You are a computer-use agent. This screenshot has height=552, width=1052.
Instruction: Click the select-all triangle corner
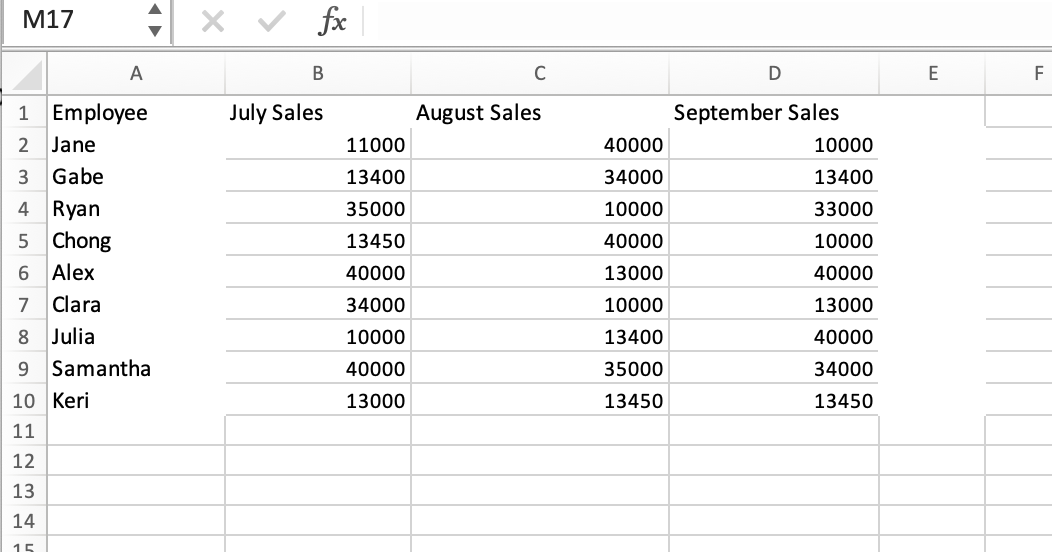click(x=27, y=74)
